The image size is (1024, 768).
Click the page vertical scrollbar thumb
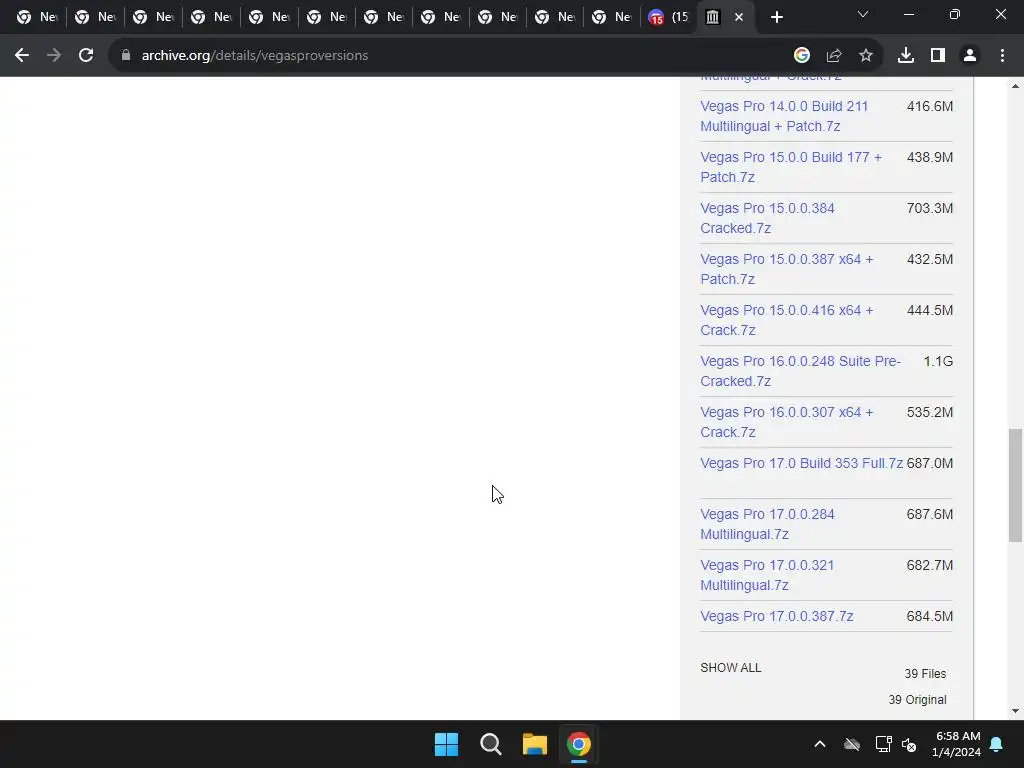[x=1015, y=485]
